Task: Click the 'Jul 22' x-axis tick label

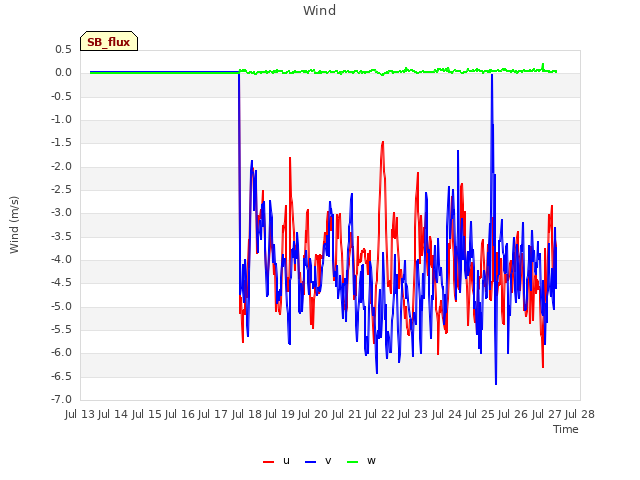Action: (380, 414)
